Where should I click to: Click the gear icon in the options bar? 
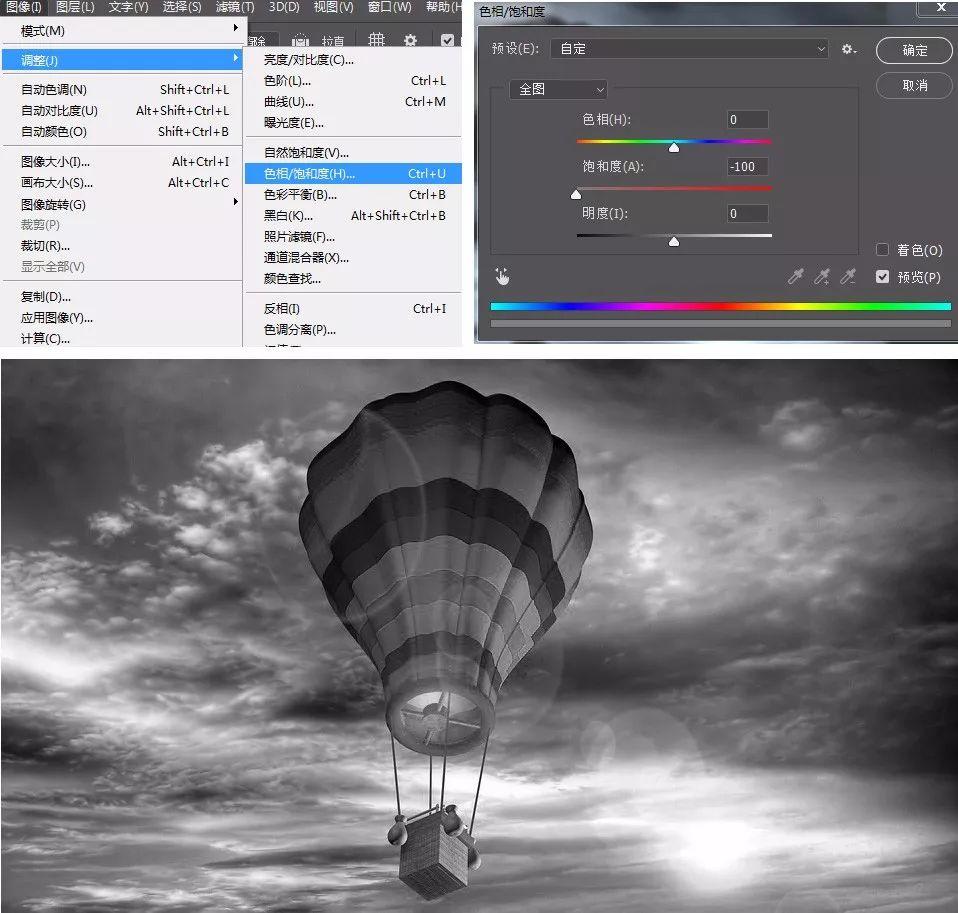[410, 40]
